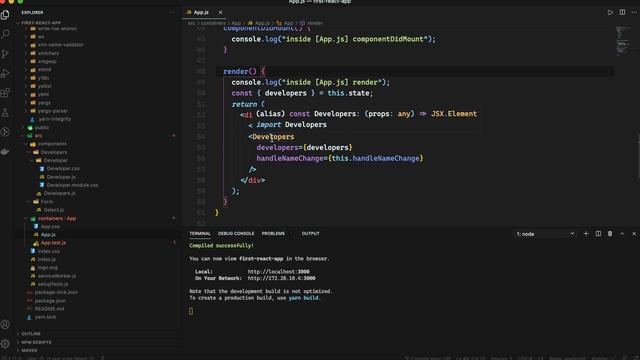This screenshot has height=360, width=640.
Task: Open logo.svg file
Action: point(48,268)
